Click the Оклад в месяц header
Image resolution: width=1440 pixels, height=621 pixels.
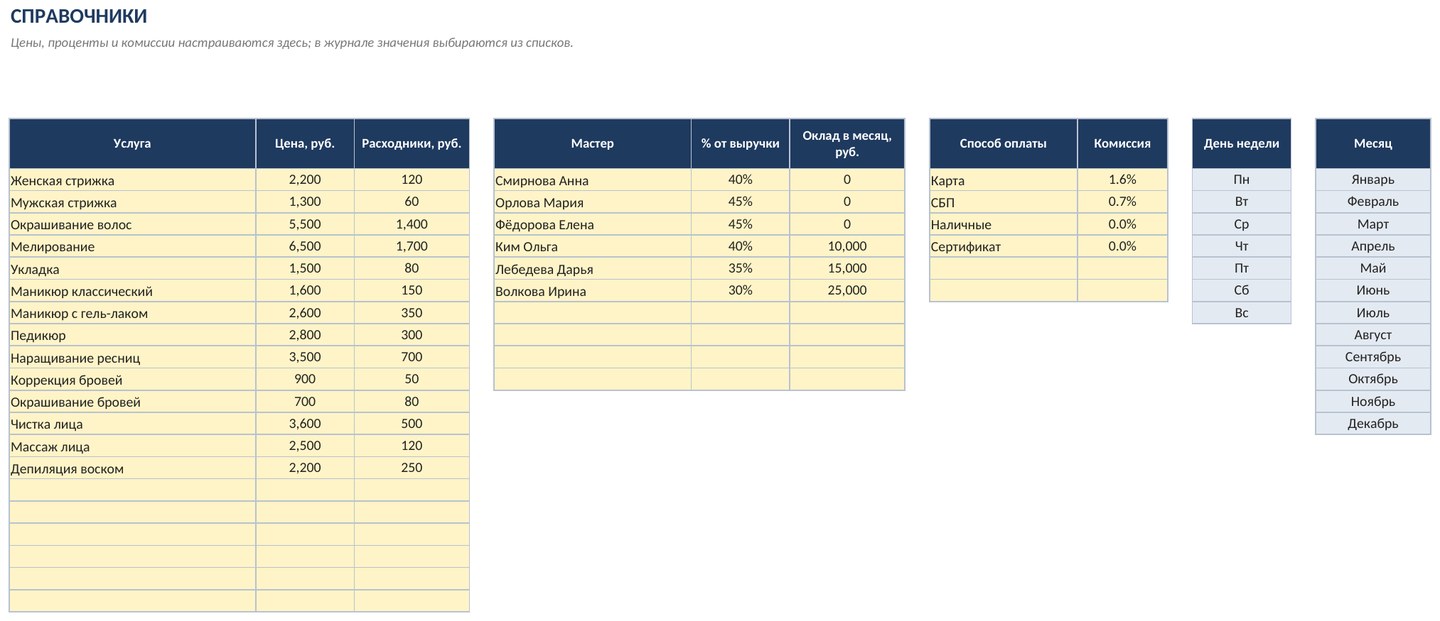pos(847,144)
